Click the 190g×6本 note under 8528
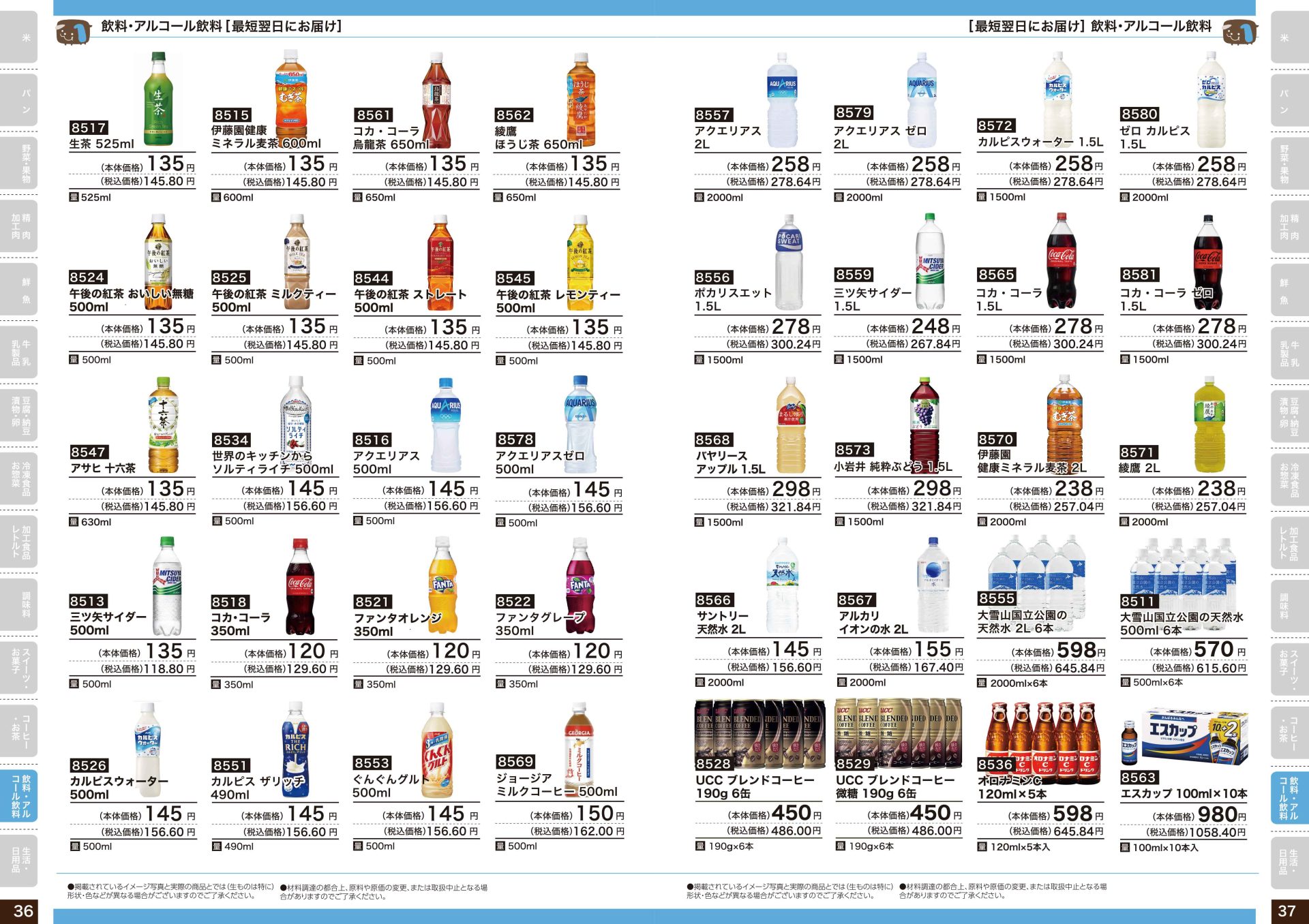Screen dimensions: 1309x924 pyautogui.click(x=725, y=846)
